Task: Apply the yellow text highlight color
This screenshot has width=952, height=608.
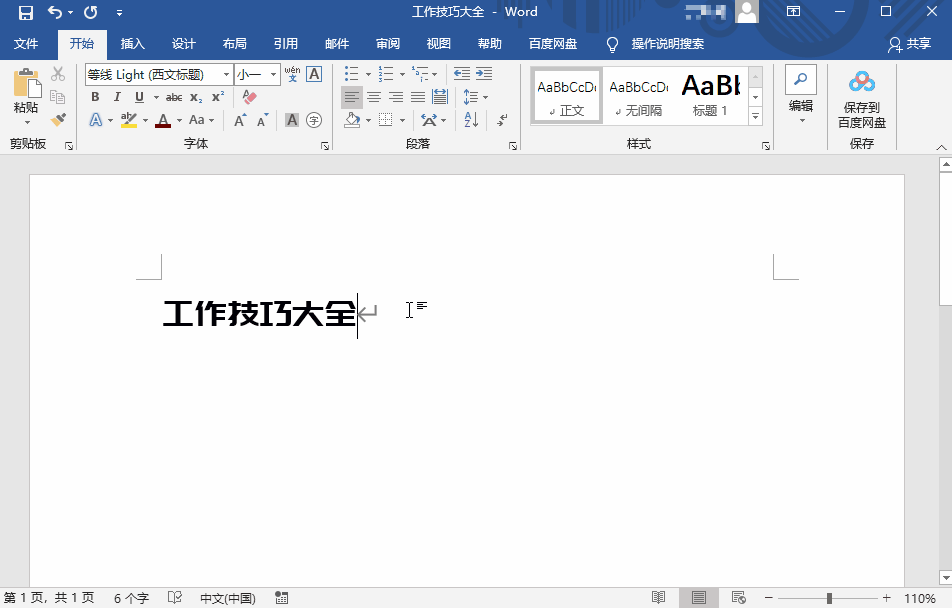Action: 129,120
